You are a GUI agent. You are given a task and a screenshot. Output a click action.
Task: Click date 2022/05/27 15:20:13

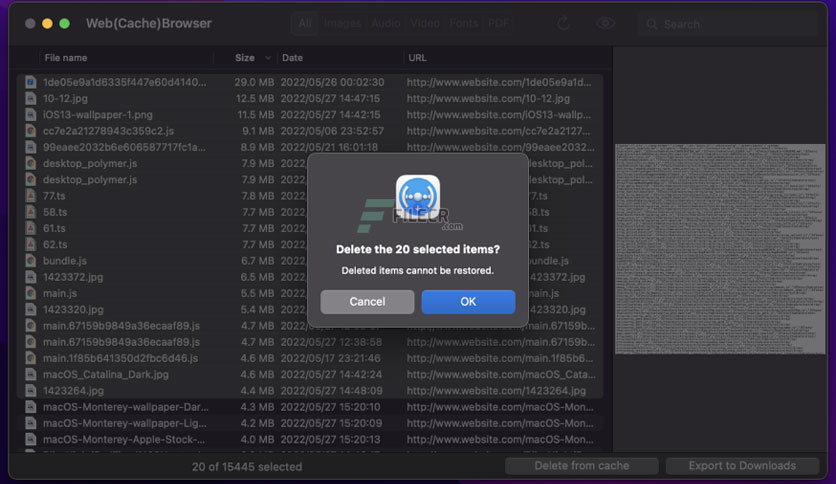tap(331, 439)
